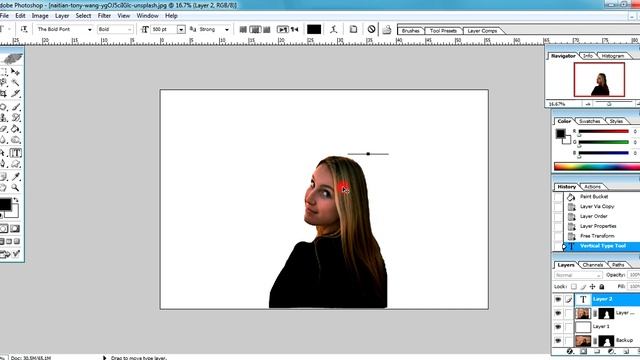This screenshot has height=360, width=640.
Task: Top align the vertical text
Action: pos(243,29)
